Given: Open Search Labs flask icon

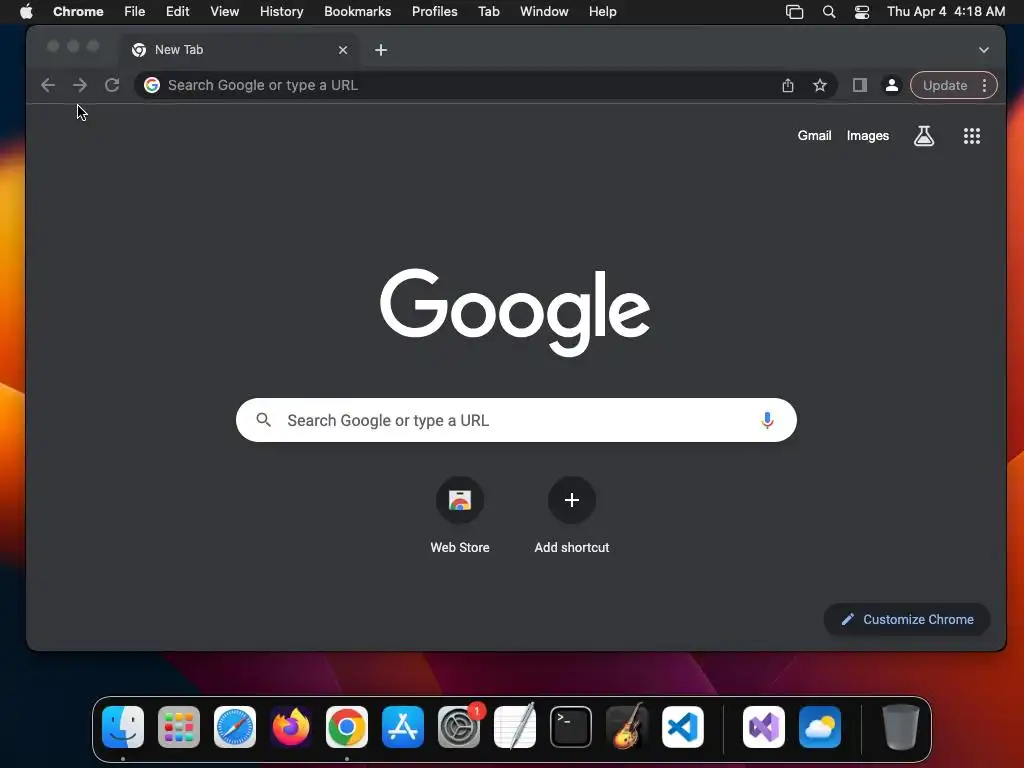Looking at the screenshot, I should pos(923,136).
